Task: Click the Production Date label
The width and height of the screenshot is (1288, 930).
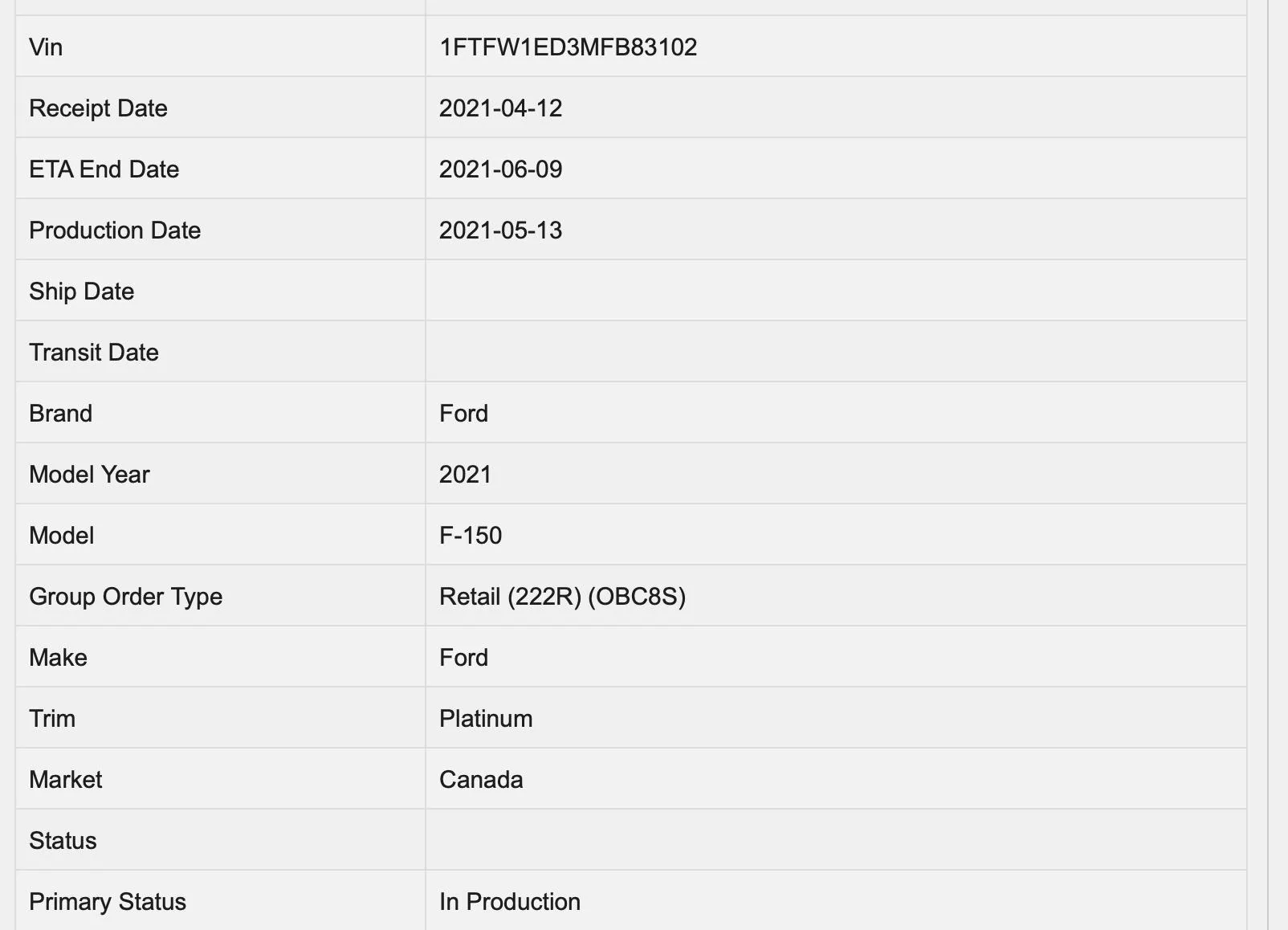Action: (x=115, y=230)
